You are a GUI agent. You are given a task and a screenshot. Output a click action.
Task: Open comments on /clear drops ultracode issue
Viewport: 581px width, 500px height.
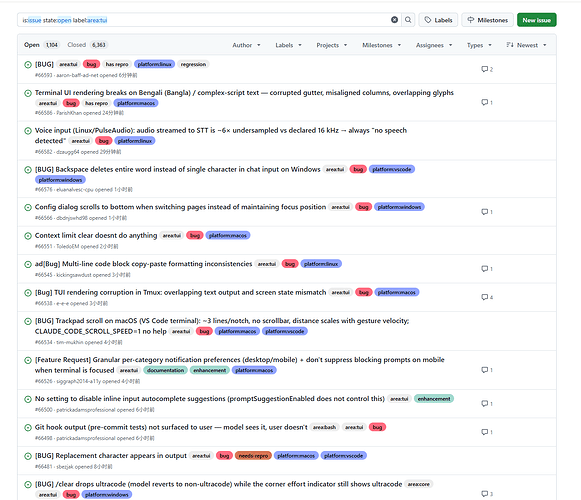(x=487, y=494)
